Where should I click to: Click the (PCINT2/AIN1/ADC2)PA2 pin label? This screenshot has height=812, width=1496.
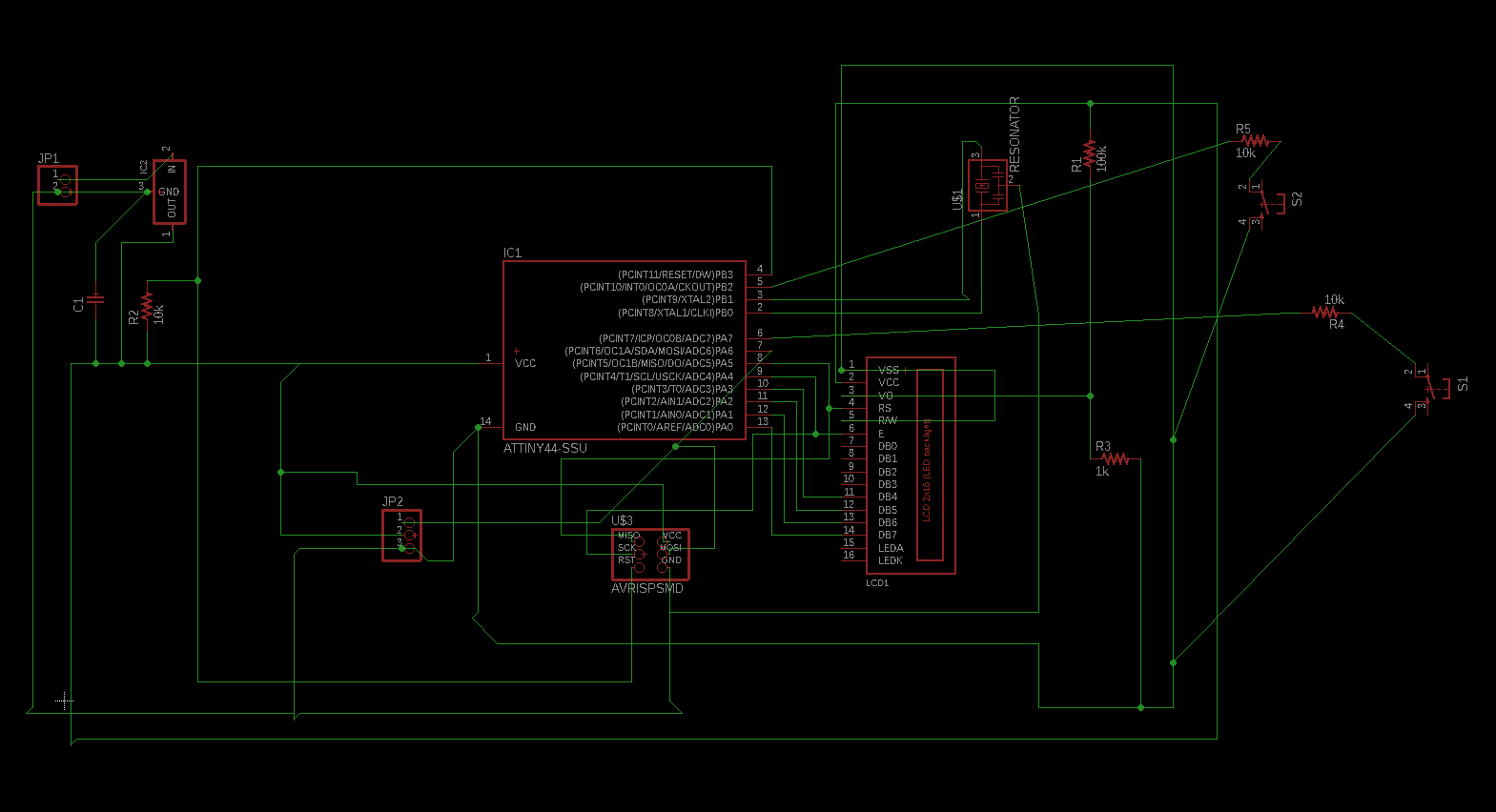tap(678, 401)
